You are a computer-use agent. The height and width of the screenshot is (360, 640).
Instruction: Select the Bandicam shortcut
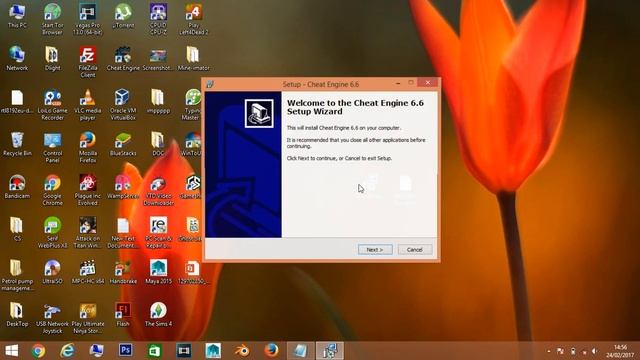coord(17,187)
